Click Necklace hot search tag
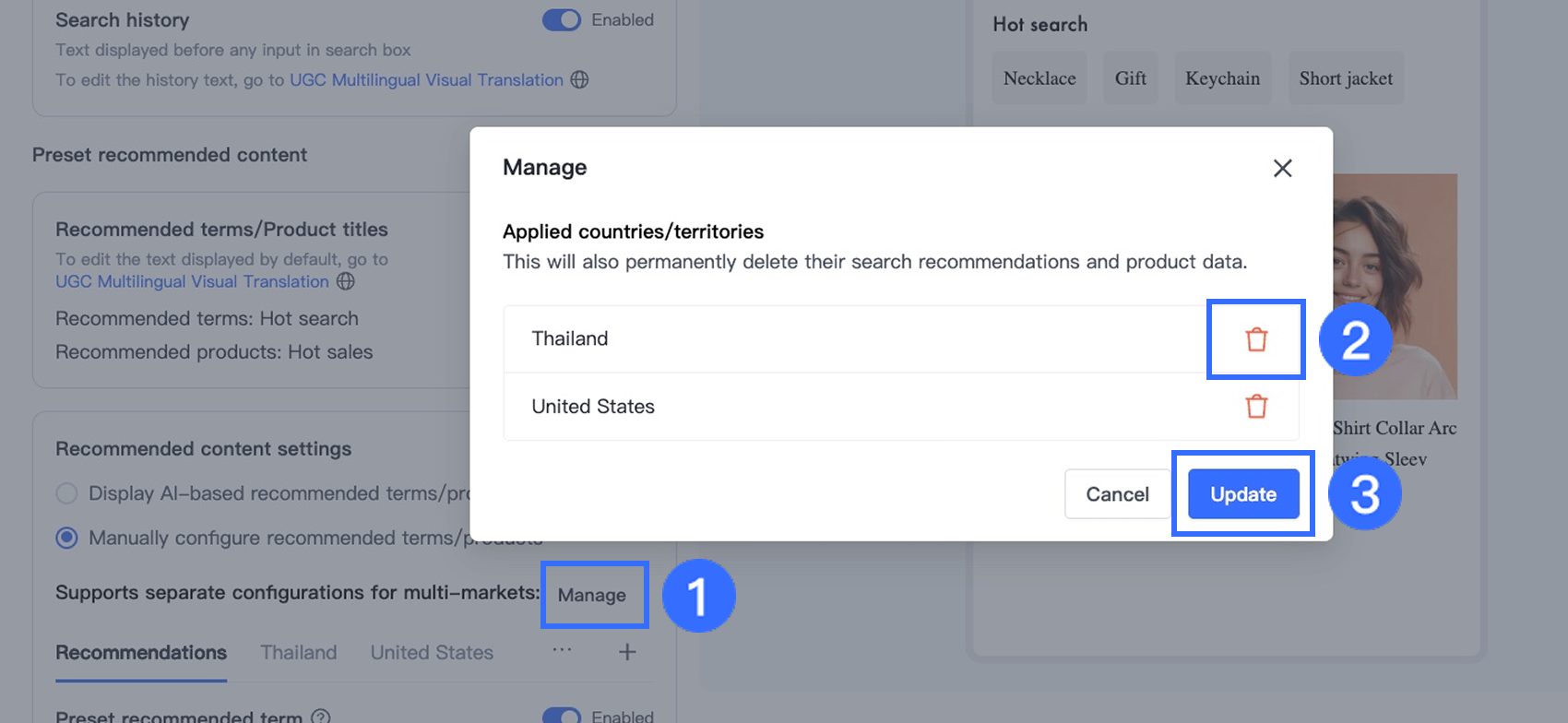Viewport: 1568px width, 723px height. 1039,78
